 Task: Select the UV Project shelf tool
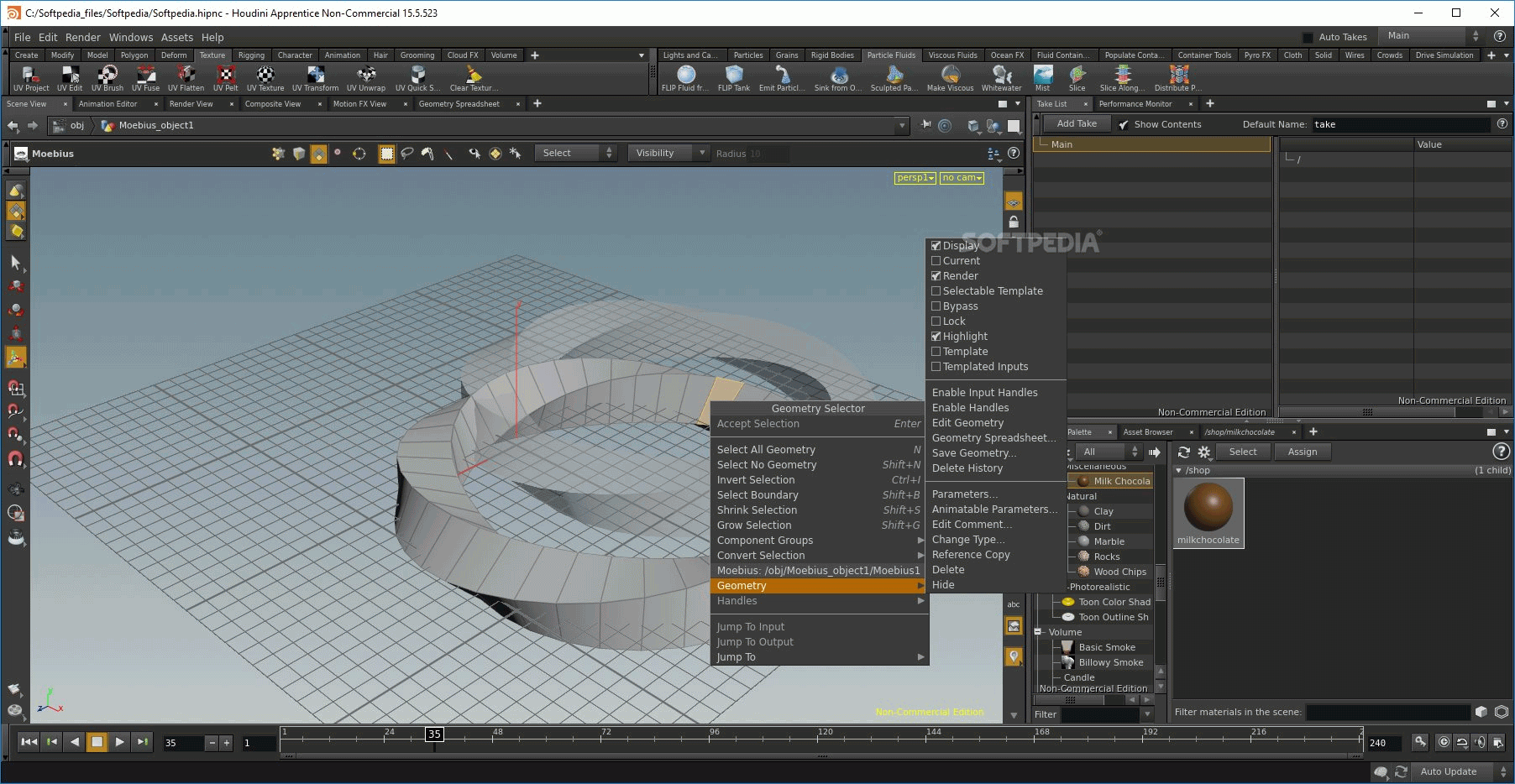pyautogui.click(x=31, y=79)
